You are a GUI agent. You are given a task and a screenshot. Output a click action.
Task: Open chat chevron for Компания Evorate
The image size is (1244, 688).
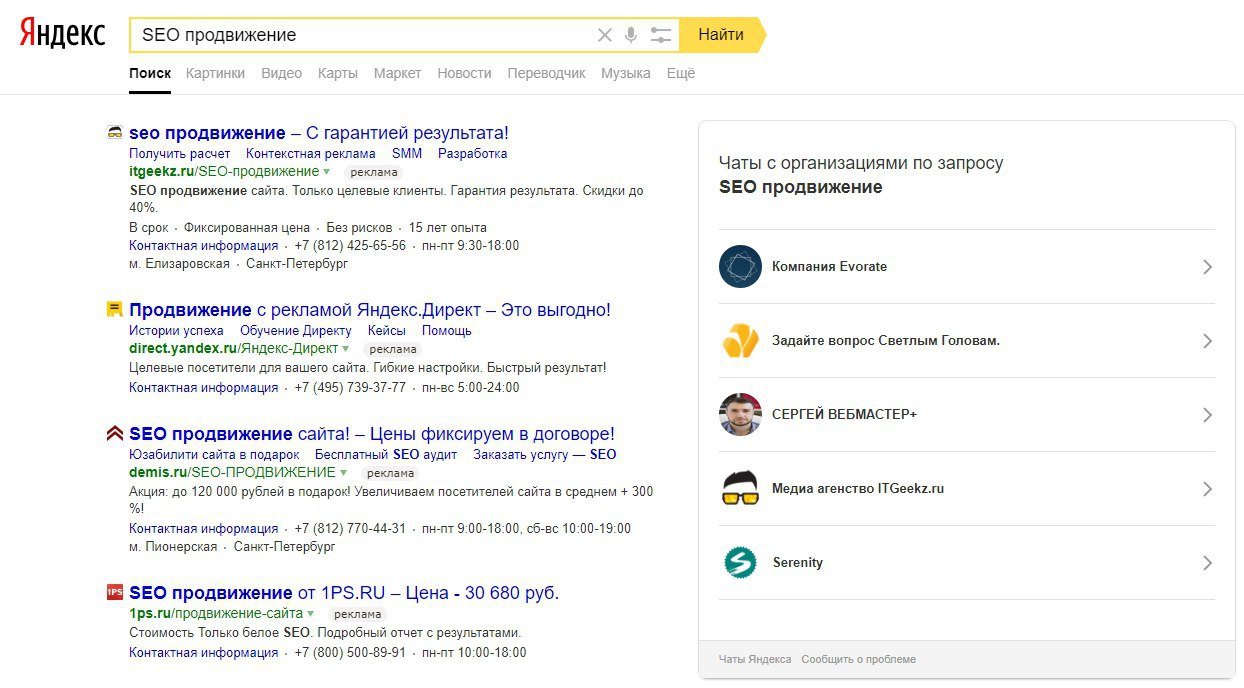click(1207, 267)
